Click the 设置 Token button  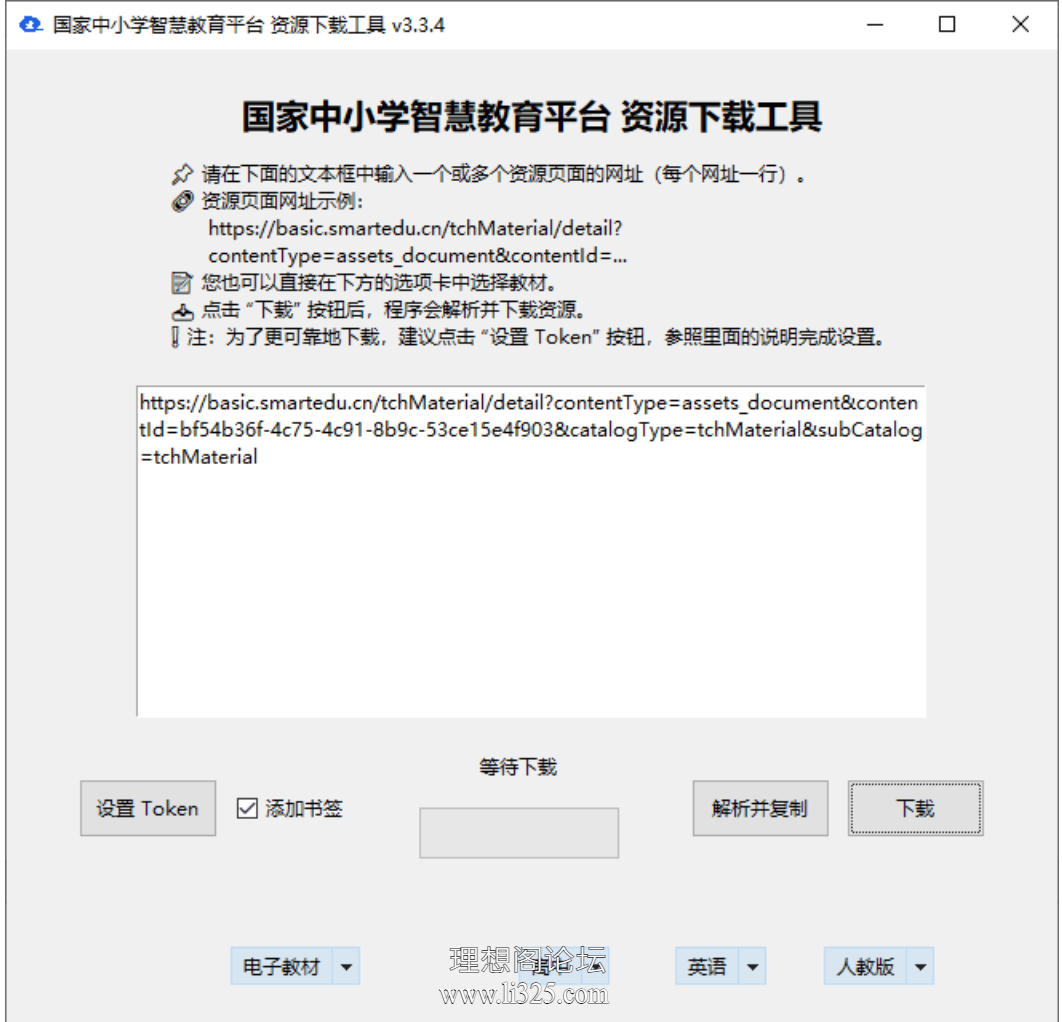[148, 808]
